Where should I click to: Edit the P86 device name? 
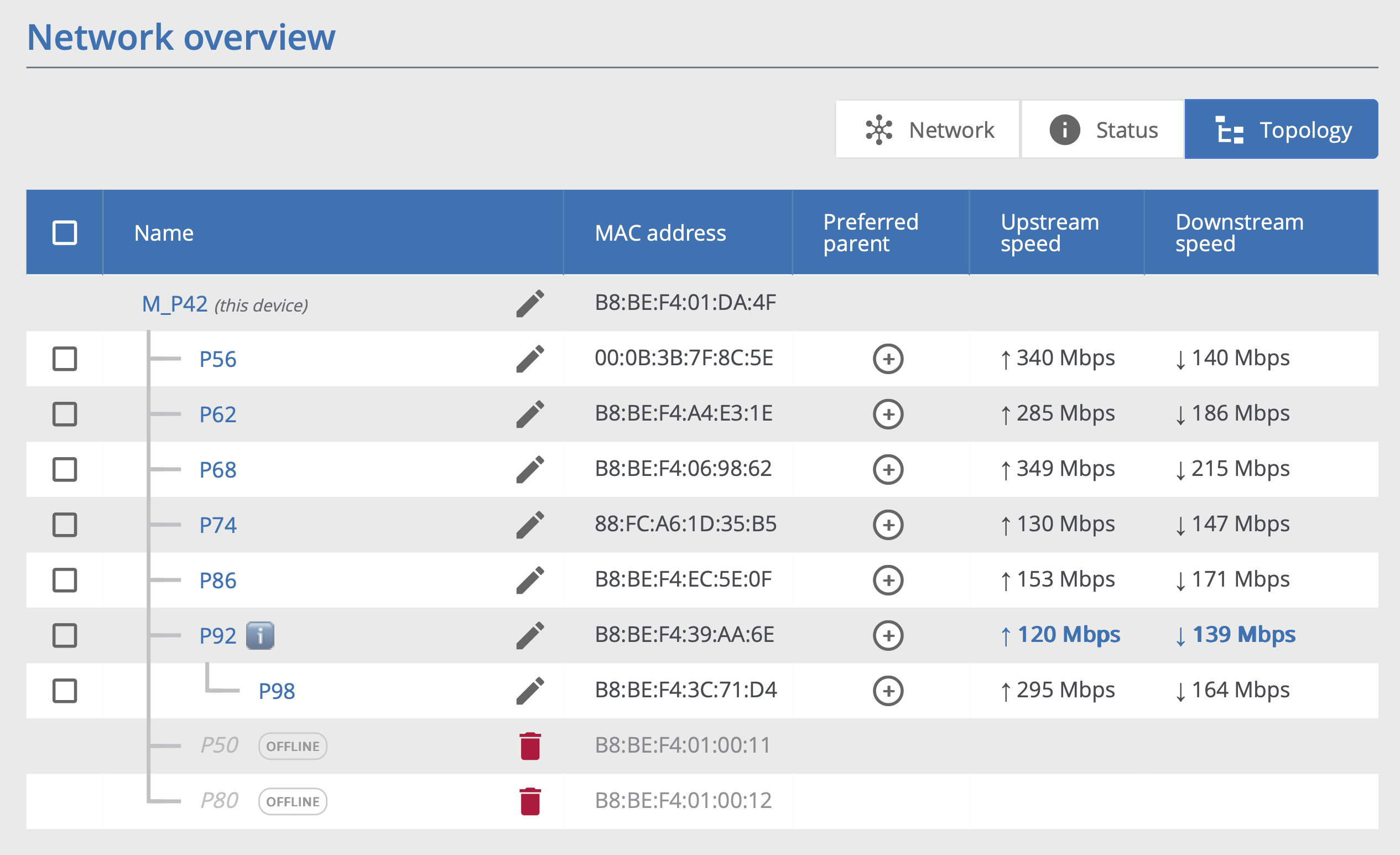530,580
